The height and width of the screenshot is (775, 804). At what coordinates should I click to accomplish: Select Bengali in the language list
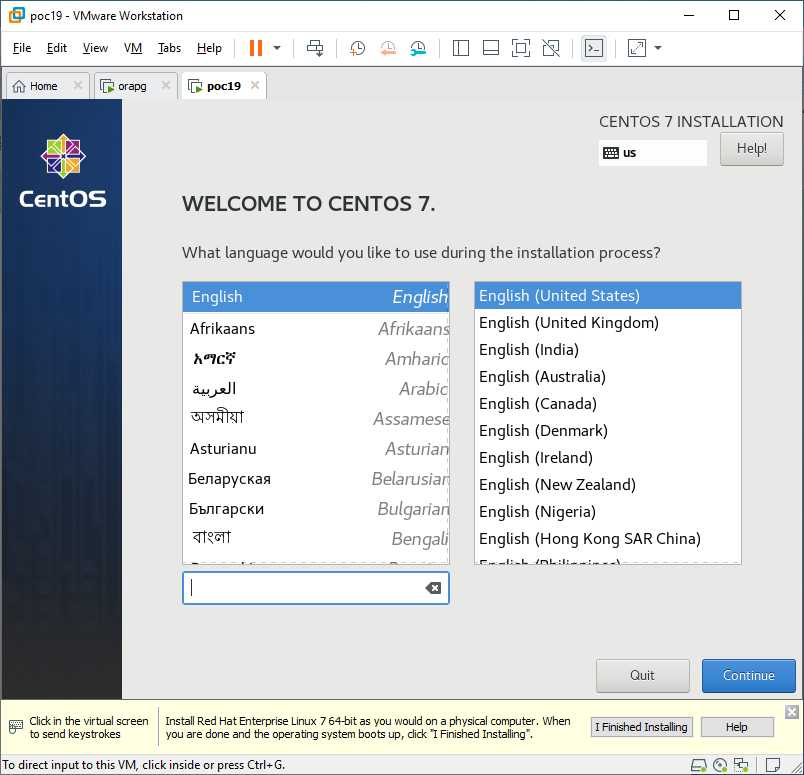[316, 539]
